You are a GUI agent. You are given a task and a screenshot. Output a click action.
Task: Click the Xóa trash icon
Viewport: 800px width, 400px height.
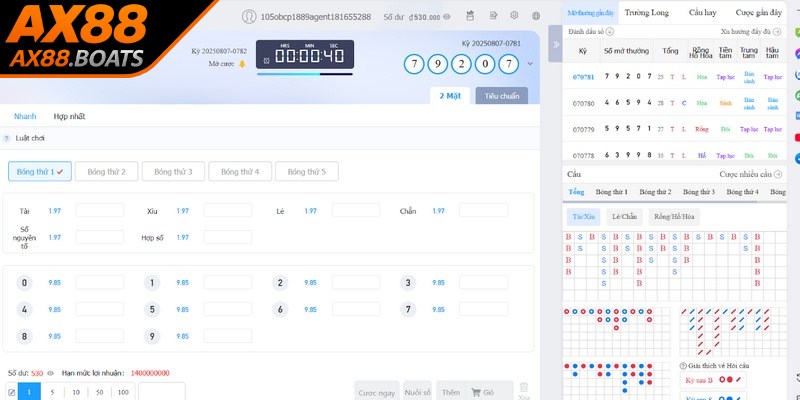tap(524, 387)
